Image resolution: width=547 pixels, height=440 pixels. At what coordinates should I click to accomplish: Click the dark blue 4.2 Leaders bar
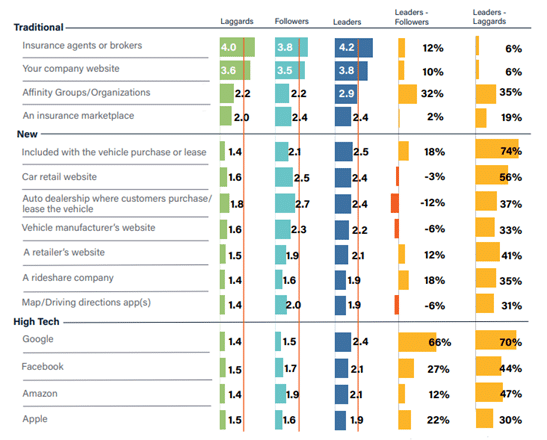click(x=354, y=47)
